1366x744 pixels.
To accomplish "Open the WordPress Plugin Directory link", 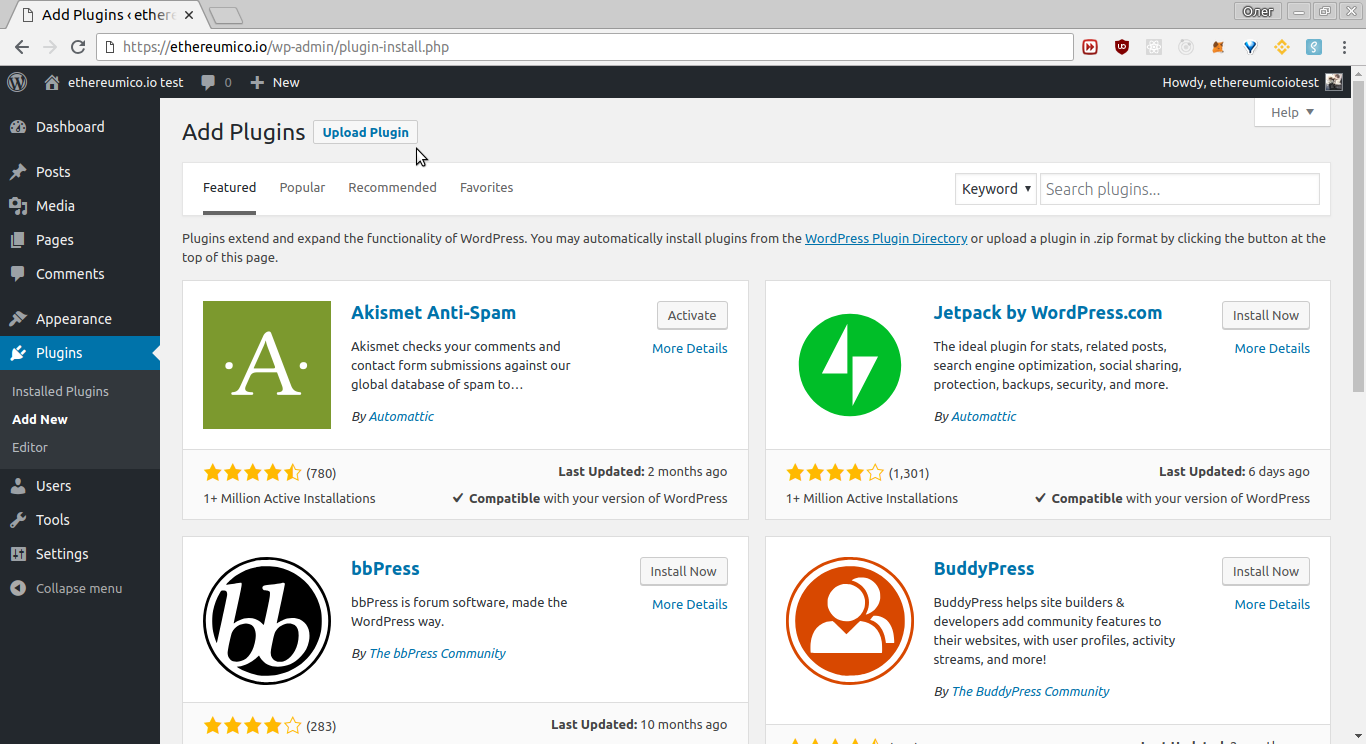I will (886, 238).
